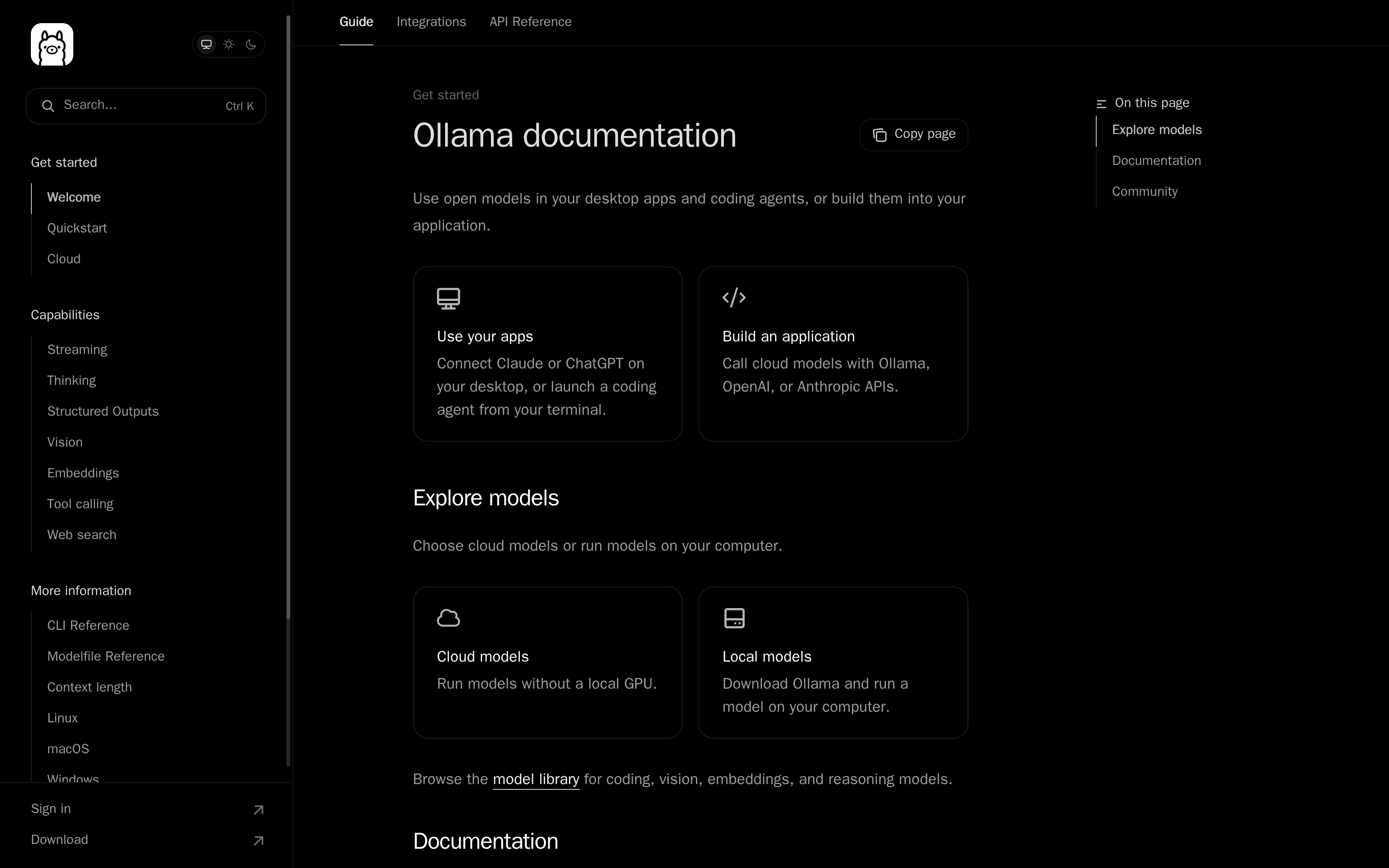Open Structured Outputs page
The image size is (1389, 868).
[x=103, y=412]
